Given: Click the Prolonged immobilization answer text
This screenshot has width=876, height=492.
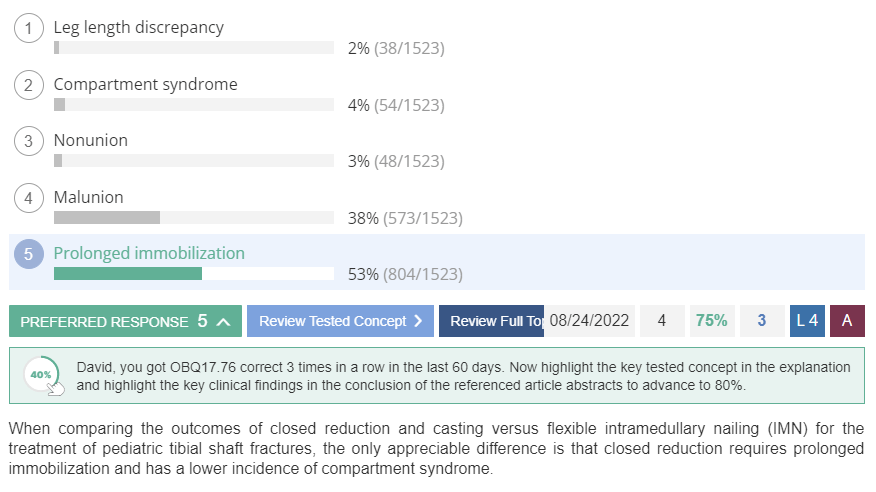Looking at the screenshot, I should point(149,254).
